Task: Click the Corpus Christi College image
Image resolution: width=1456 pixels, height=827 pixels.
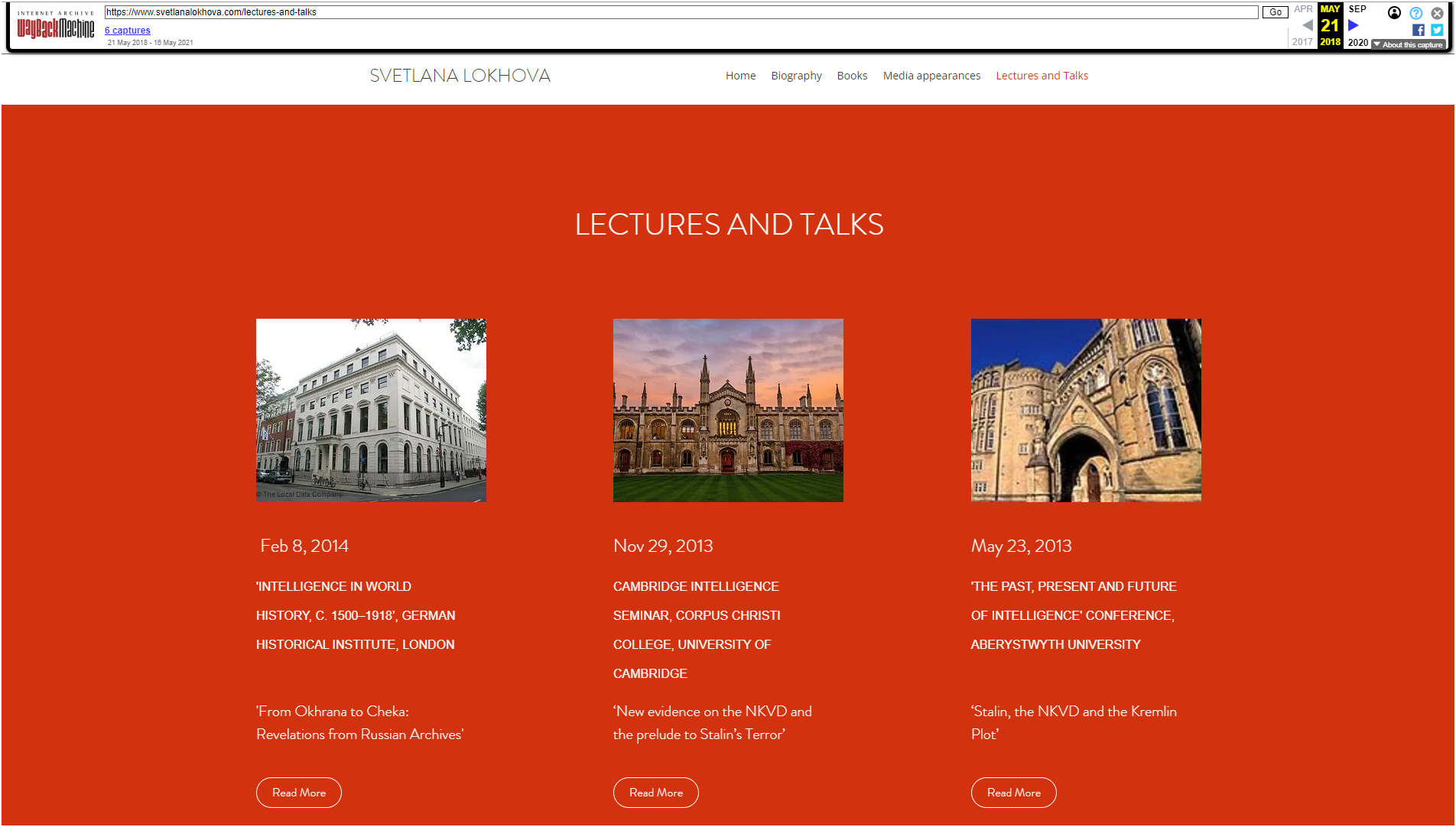Action: [728, 410]
